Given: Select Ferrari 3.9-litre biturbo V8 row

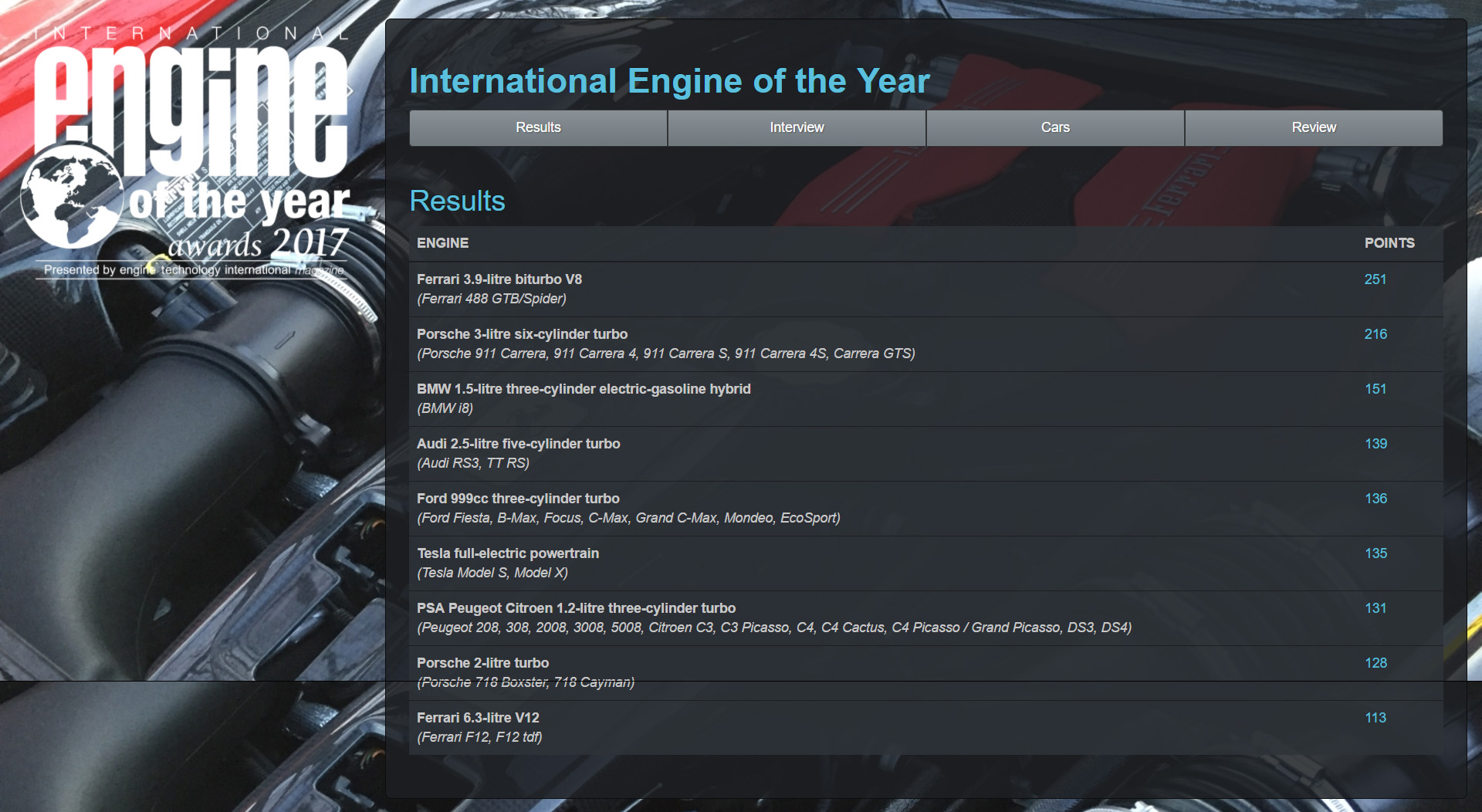Looking at the screenshot, I should point(925,289).
